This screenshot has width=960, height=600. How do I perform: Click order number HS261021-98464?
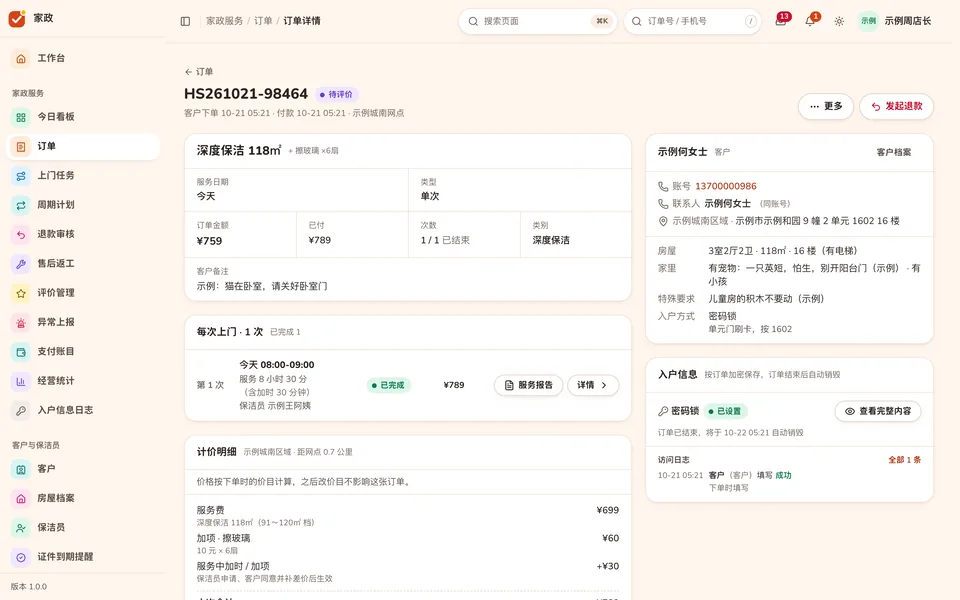[246, 94]
